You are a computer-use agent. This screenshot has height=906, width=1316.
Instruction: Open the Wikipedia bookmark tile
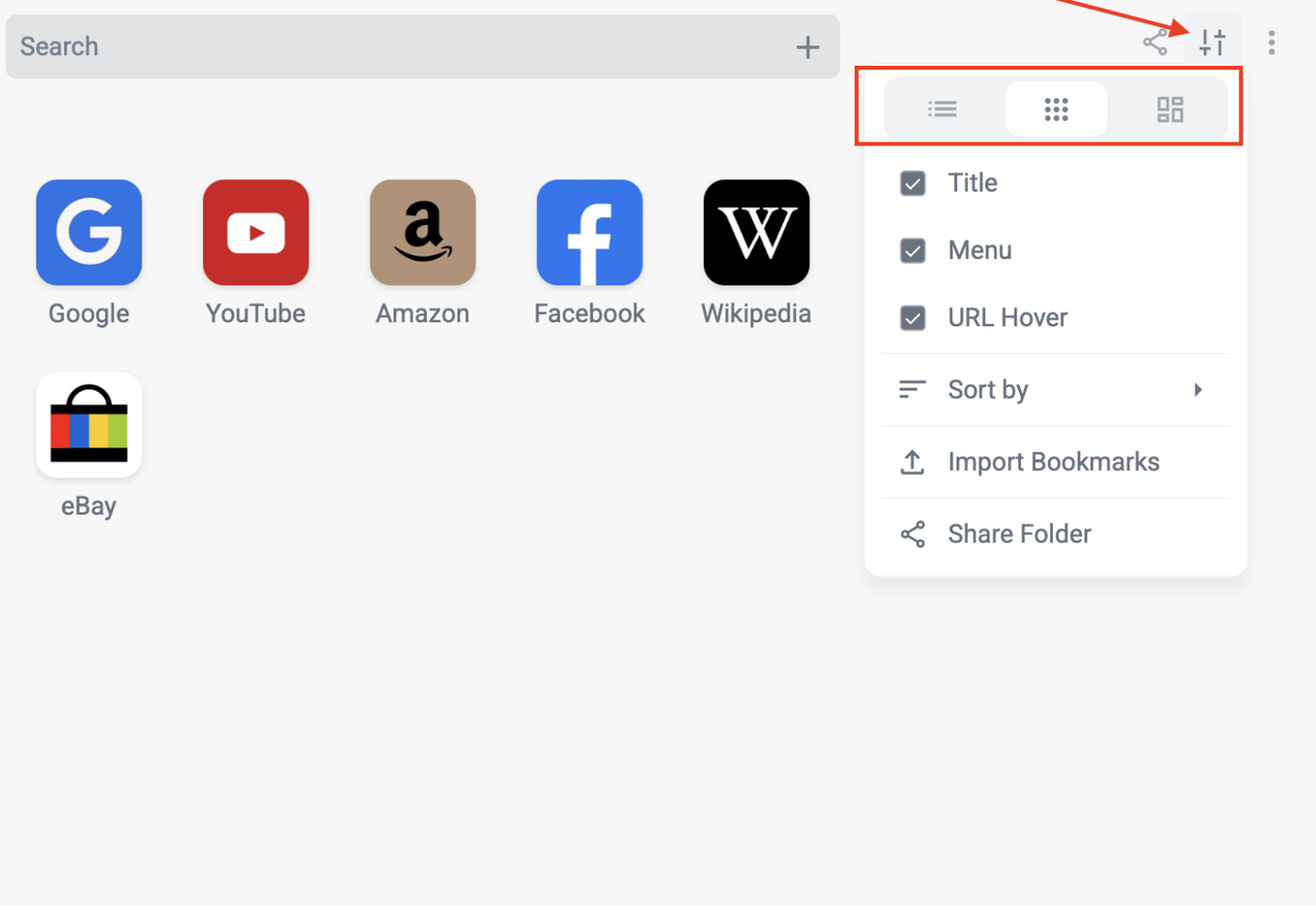tap(757, 232)
